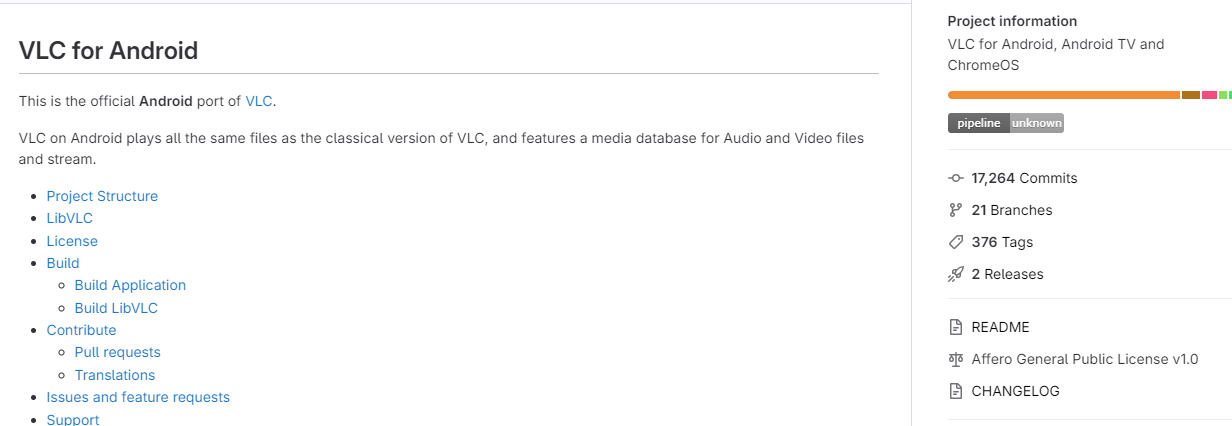This screenshot has width=1232, height=426.
Task: Navigate to the Pull requests section link
Action: (x=117, y=352)
